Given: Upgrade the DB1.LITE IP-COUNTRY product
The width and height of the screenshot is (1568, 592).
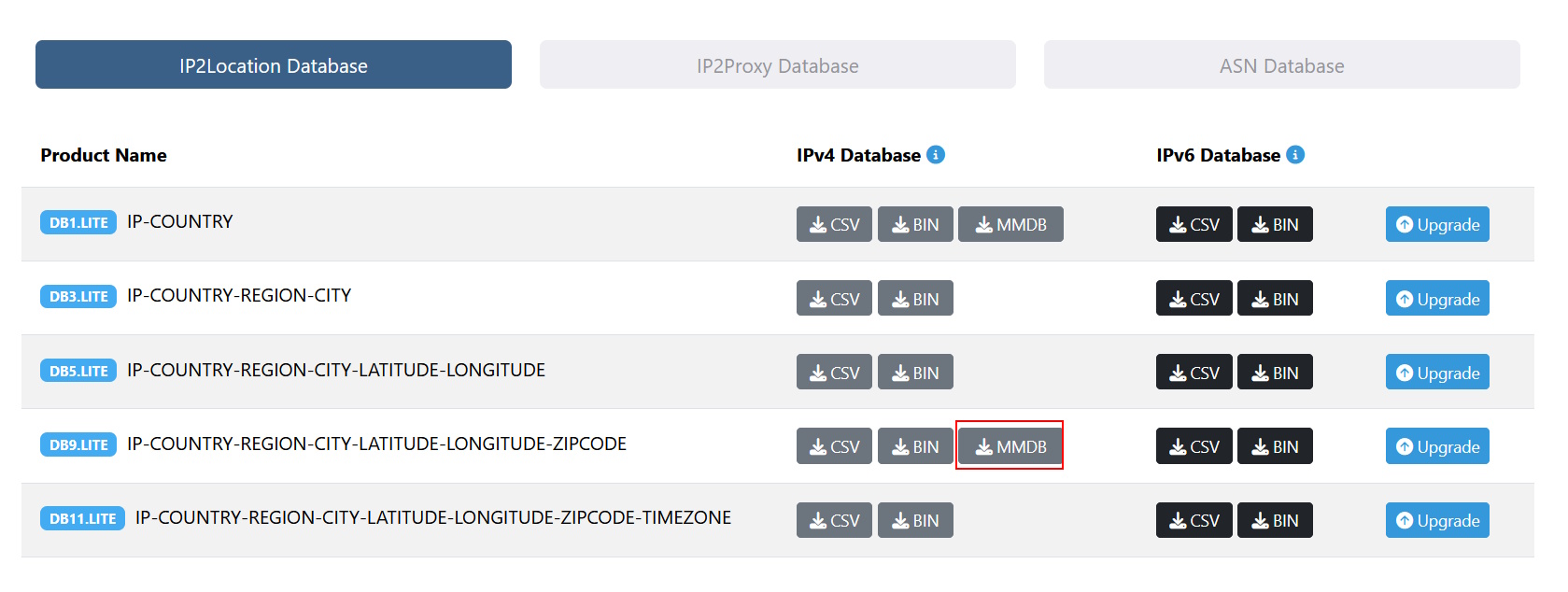Looking at the screenshot, I should [x=1437, y=224].
